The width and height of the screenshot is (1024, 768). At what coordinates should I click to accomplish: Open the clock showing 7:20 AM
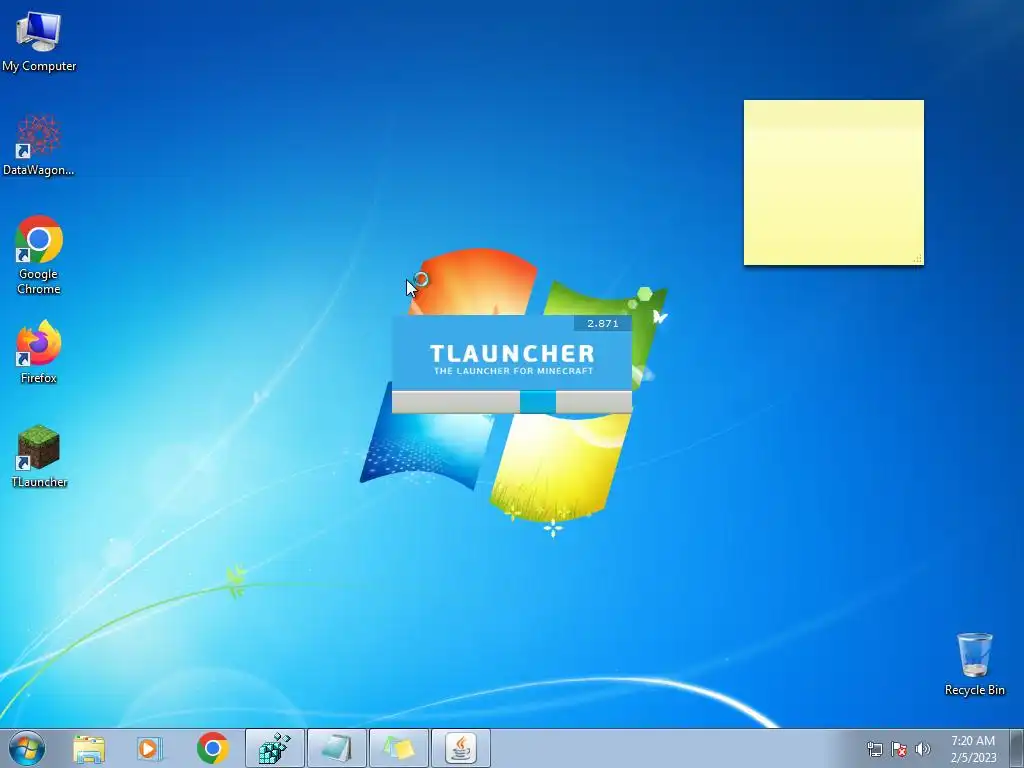pyautogui.click(x=973, y=749)
